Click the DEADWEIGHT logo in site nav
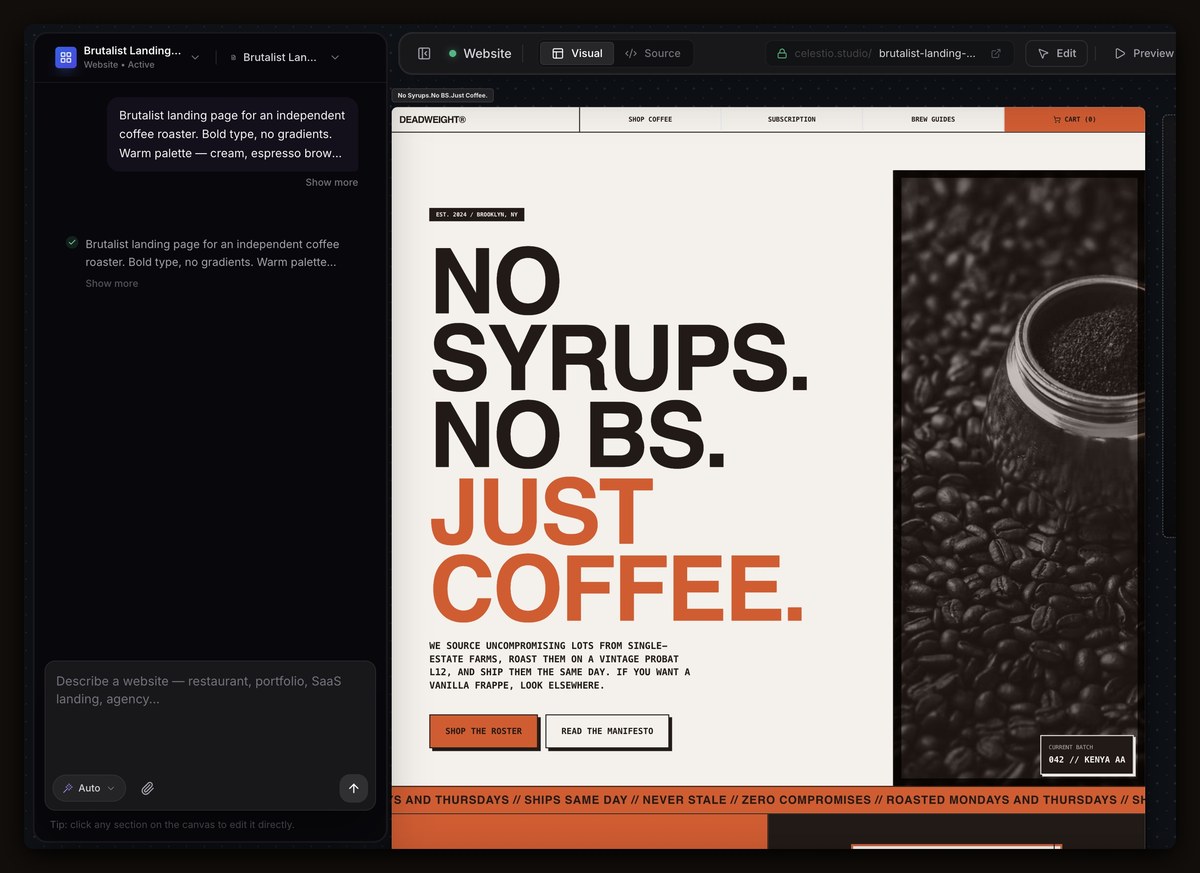Image resolution: width=1200 pixels, height=873 pixels. (x=432, y=119)
